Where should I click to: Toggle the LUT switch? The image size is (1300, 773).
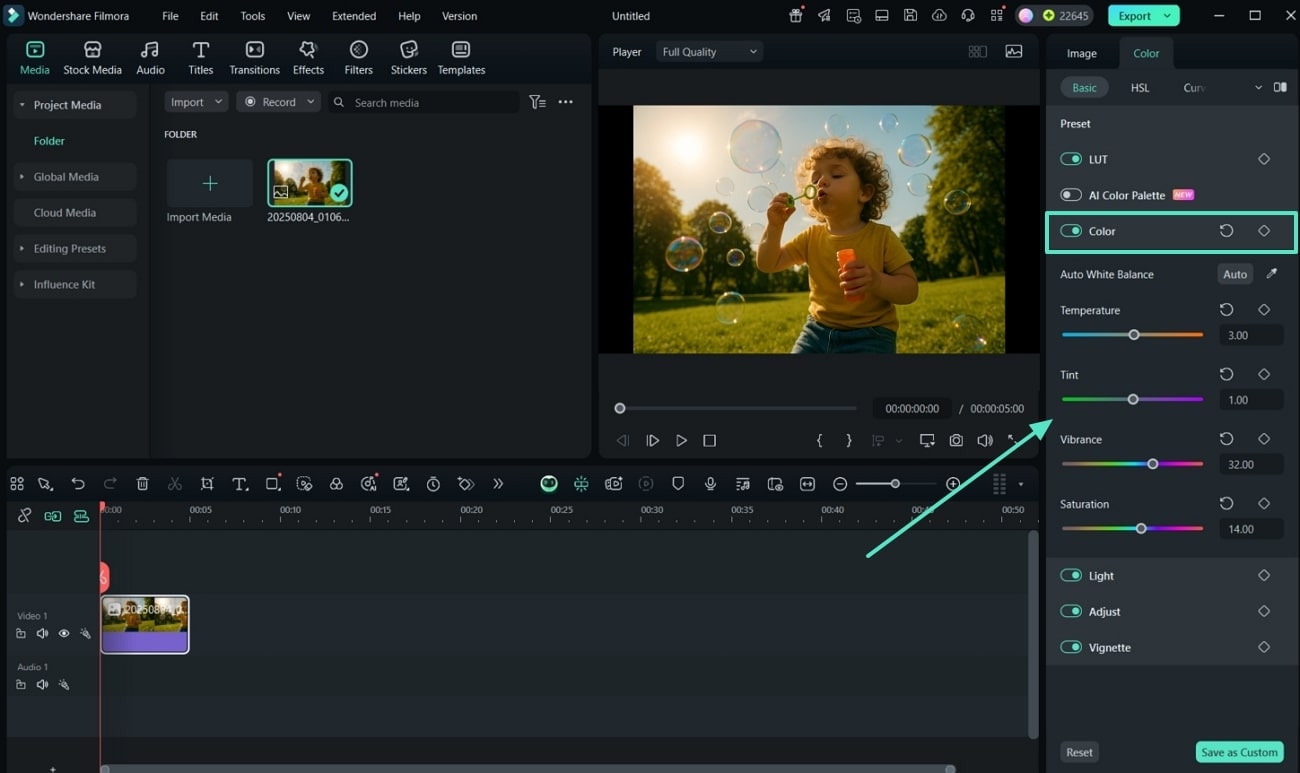click(x=1071, y=159)
